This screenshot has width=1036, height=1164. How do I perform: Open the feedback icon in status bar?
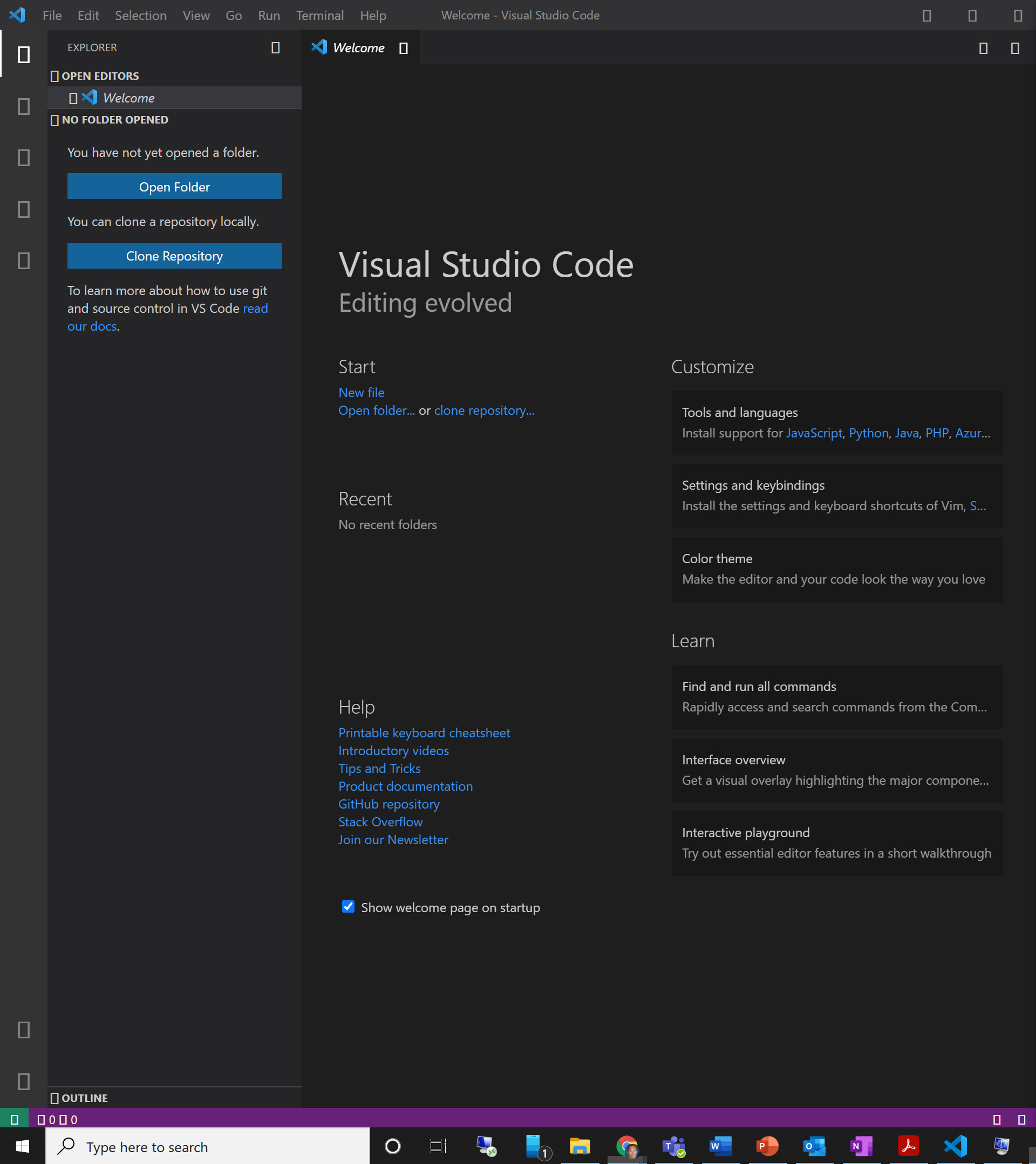[997, 1120]
